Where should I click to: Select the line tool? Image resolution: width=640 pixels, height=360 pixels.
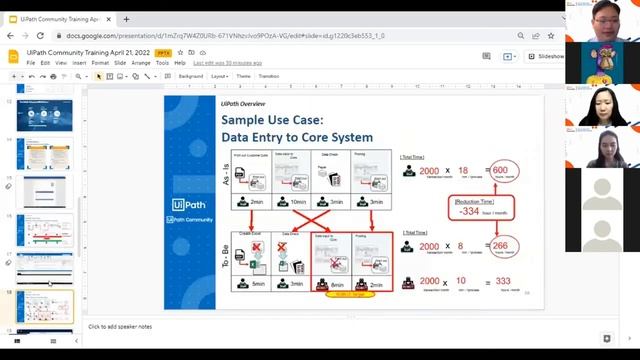[x=147, y=76]
